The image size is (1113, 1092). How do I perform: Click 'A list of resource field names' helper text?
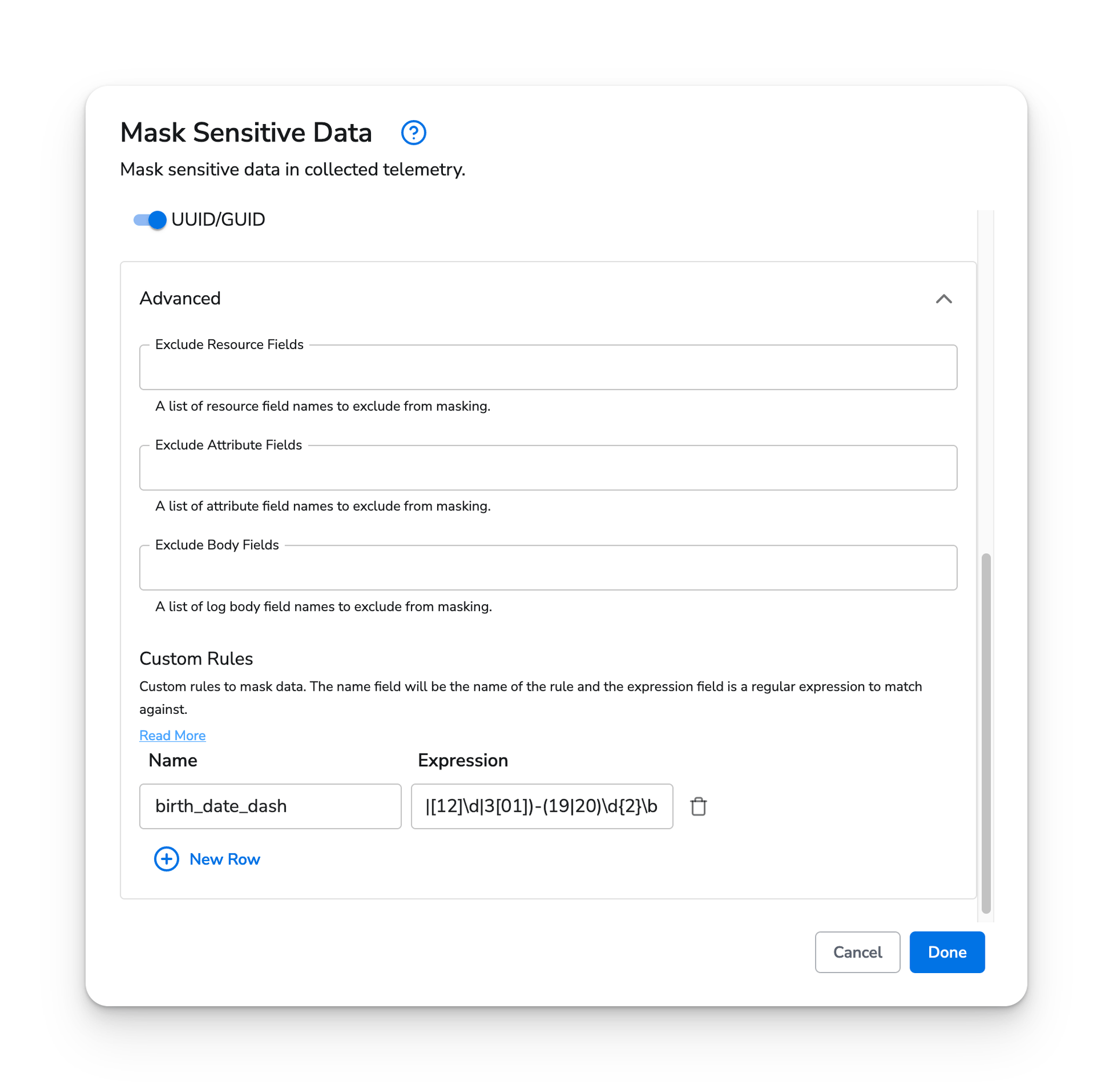tap(322, 406)
